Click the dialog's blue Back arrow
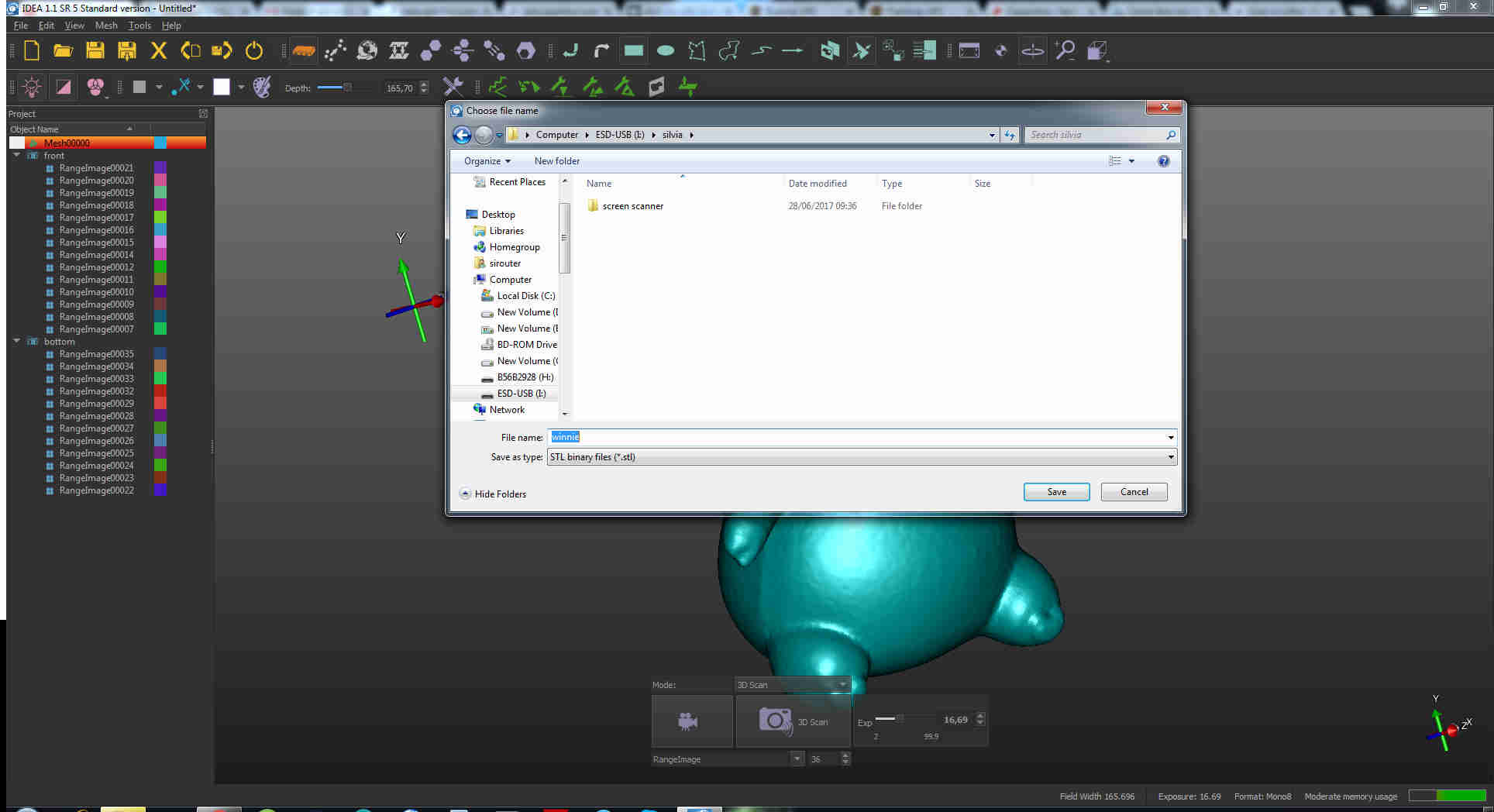Screen dimensions: 1494x812 click(462, 135)
